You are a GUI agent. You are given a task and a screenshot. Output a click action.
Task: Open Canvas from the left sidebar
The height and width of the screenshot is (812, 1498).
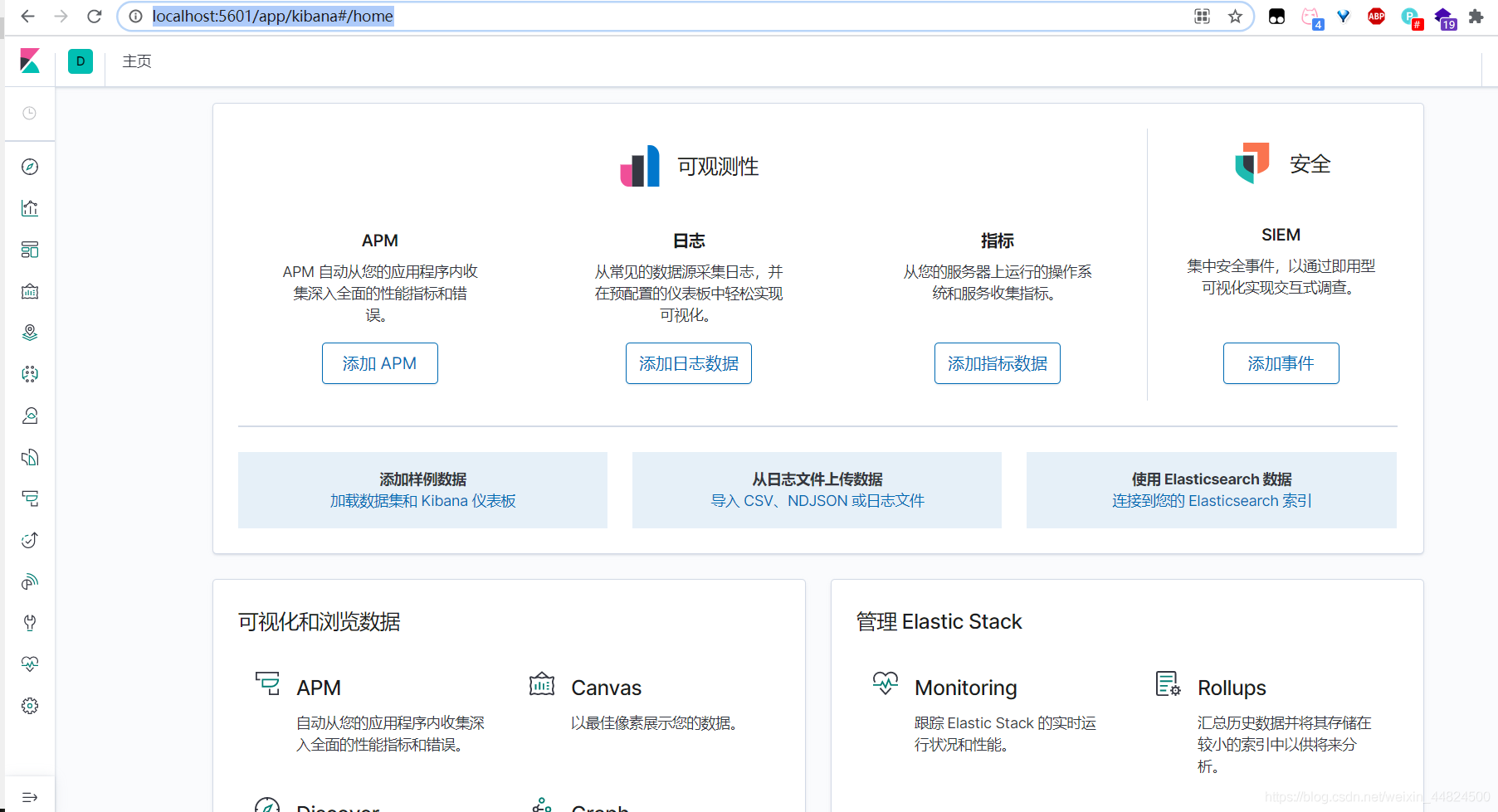coord(30,291)
